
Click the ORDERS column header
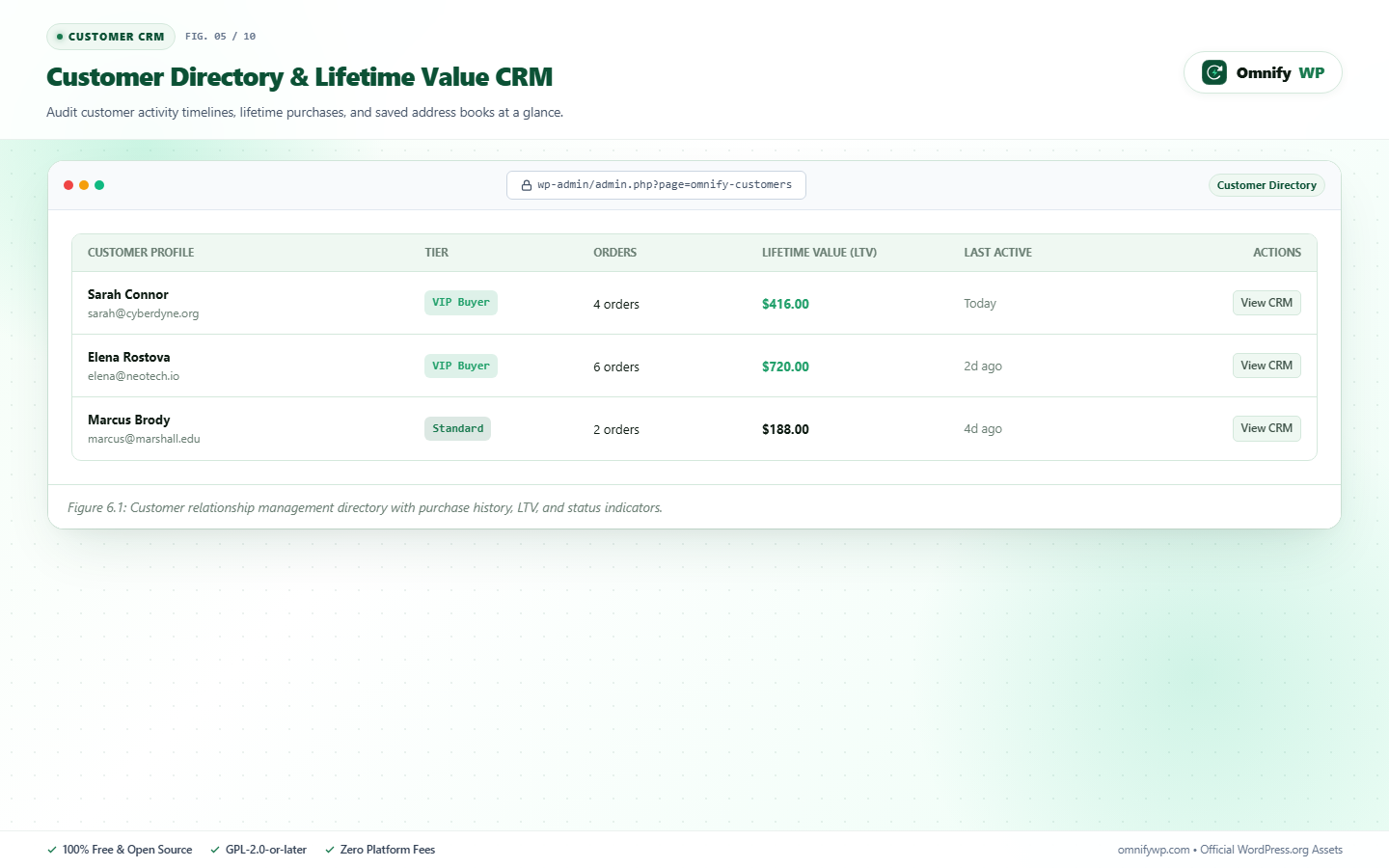pos(614,253)
